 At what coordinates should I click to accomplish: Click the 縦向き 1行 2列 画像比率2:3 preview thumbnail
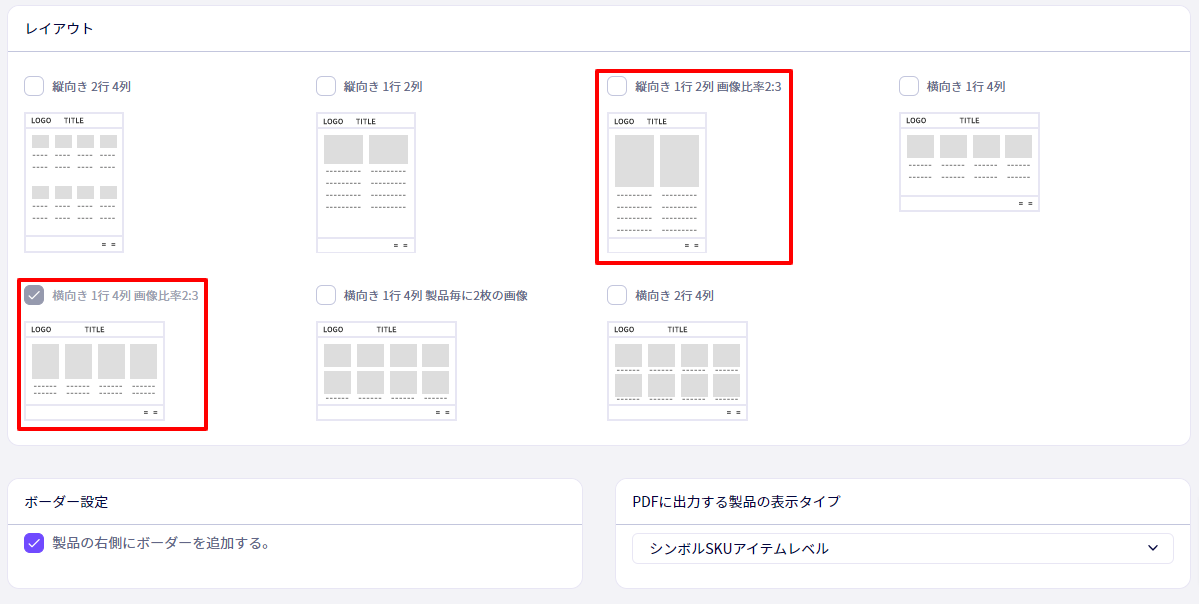pos(657,182)
